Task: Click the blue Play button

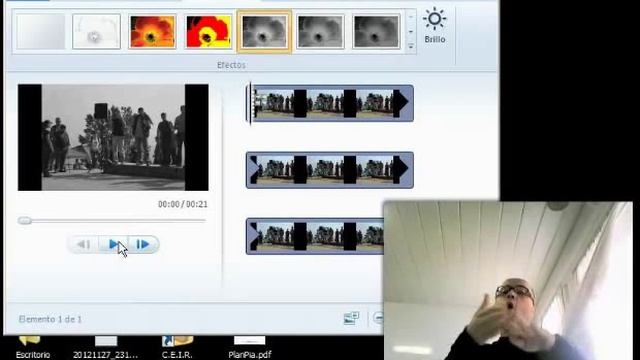Action: 114,244
